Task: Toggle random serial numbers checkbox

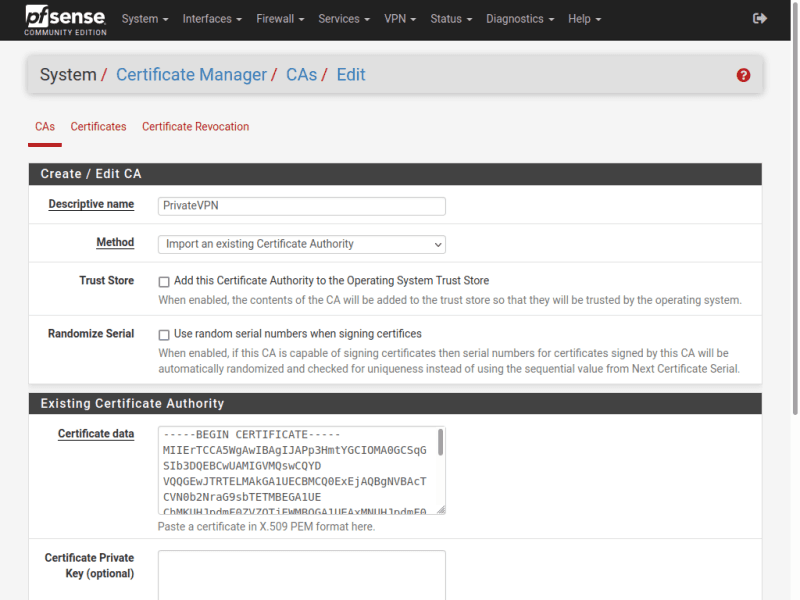Action: [164, 335]
